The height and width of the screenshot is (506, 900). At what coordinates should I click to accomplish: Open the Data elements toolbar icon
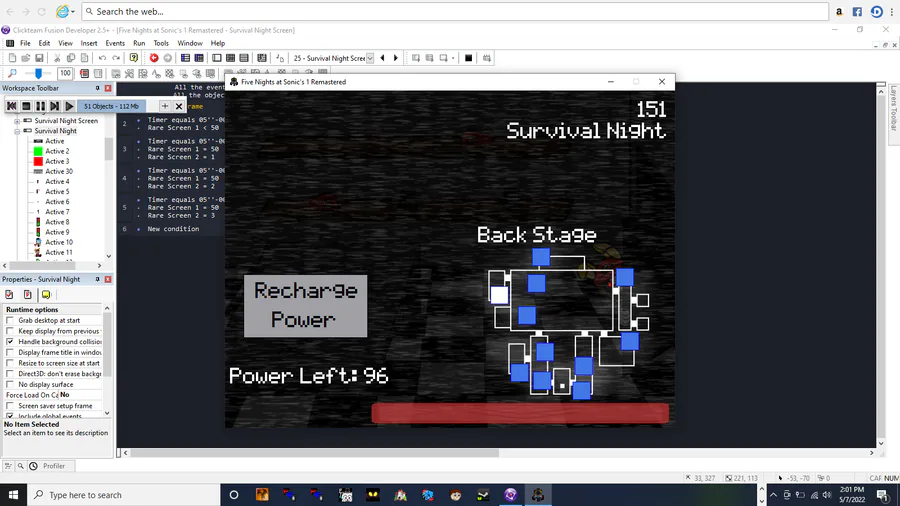tap(262, 58)
